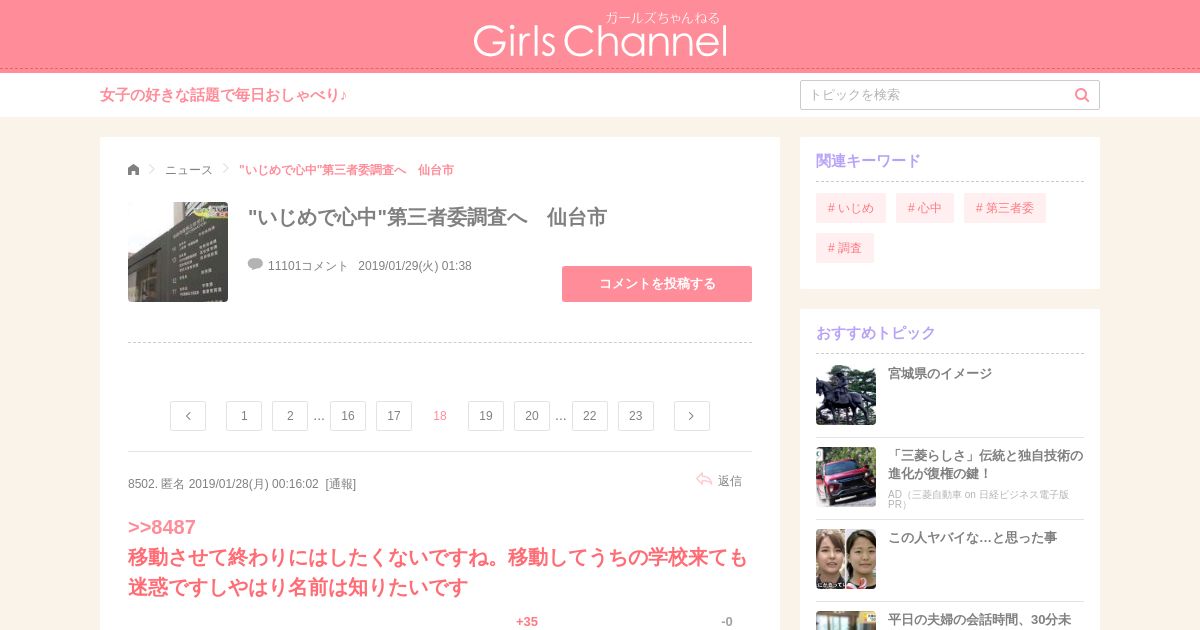
Task: Click 返信 on comment 8502
Action: pos(730,481)
